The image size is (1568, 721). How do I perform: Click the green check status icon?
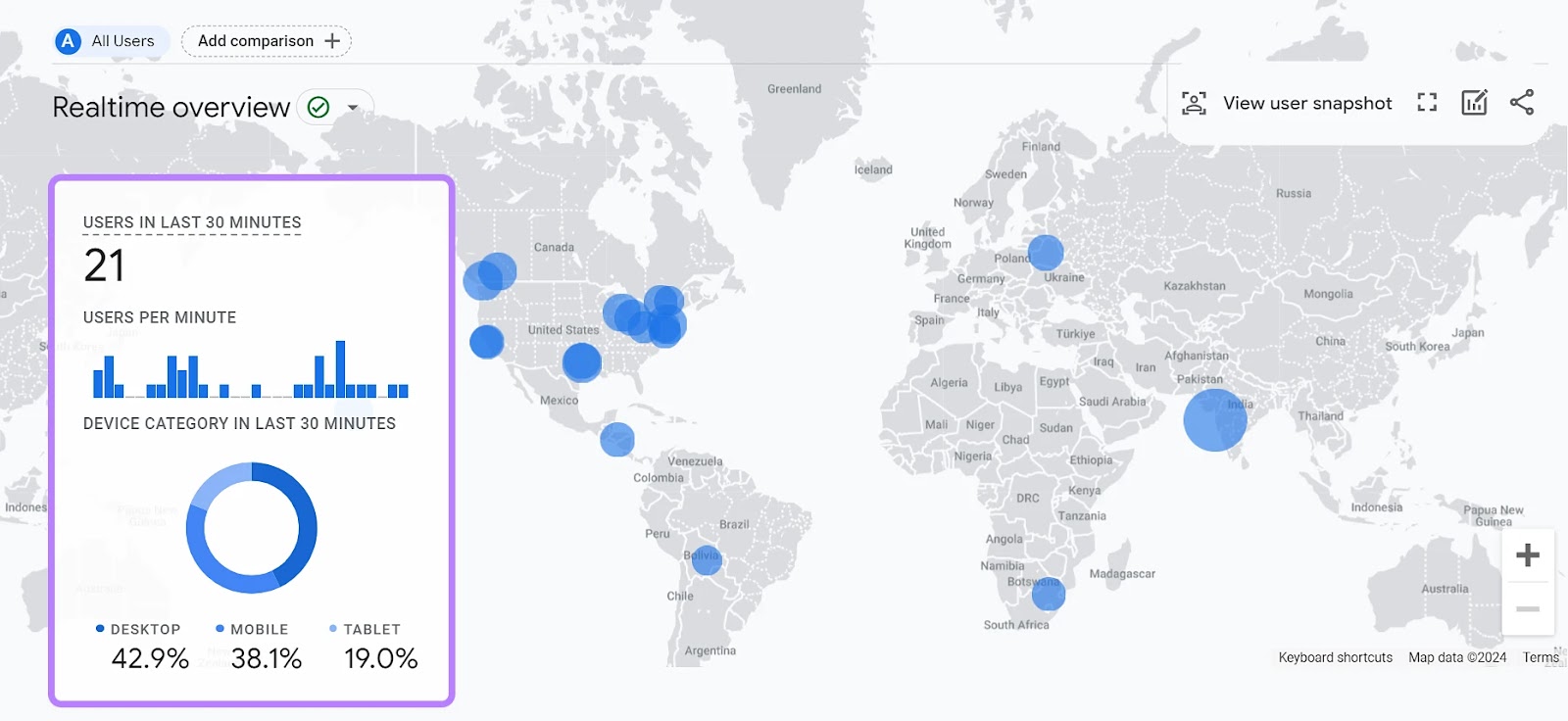318,108
